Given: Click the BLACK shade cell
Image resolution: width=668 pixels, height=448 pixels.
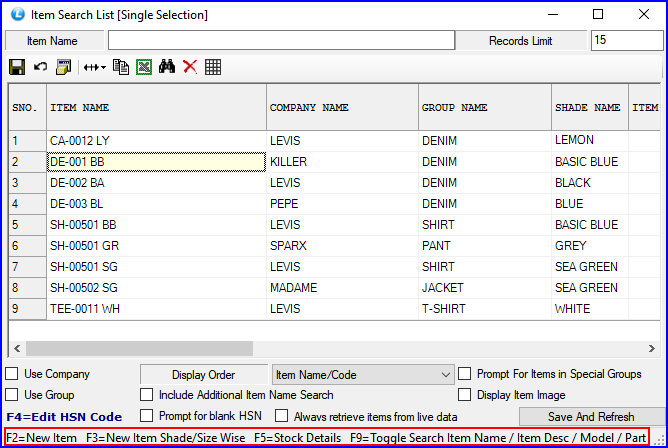Looking at the screenshot, I should point(590,183).
